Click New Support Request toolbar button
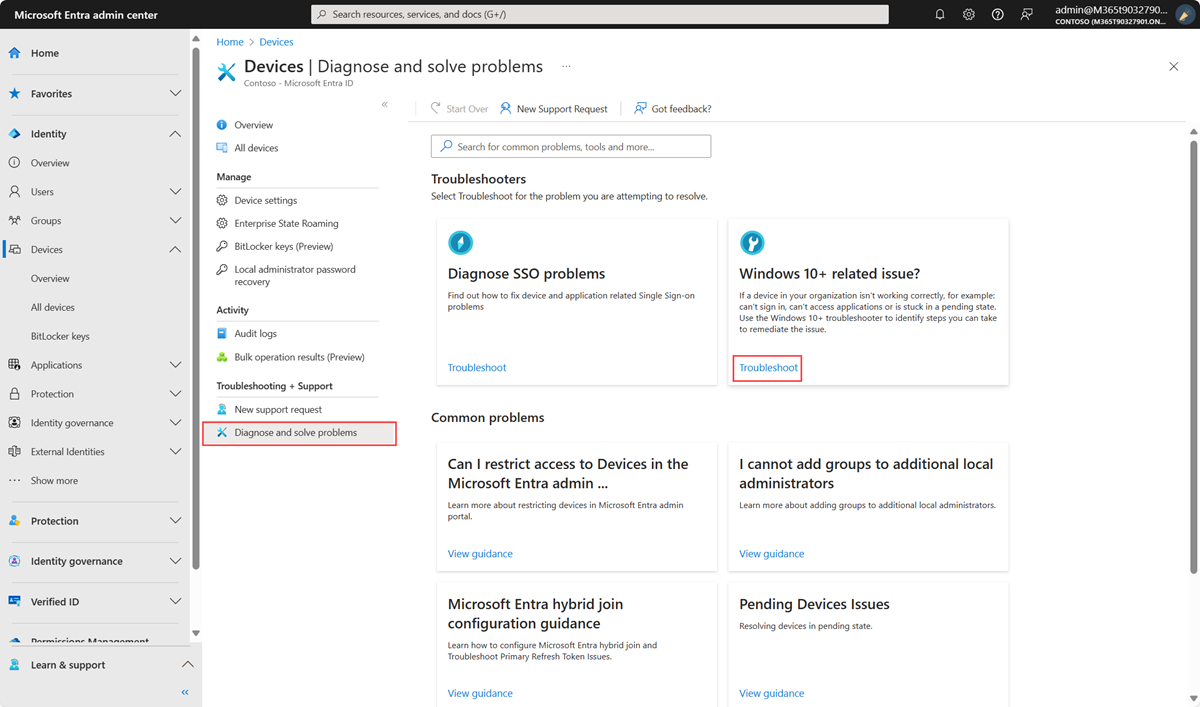1200x707 pixels. click(x=554, y=108)
